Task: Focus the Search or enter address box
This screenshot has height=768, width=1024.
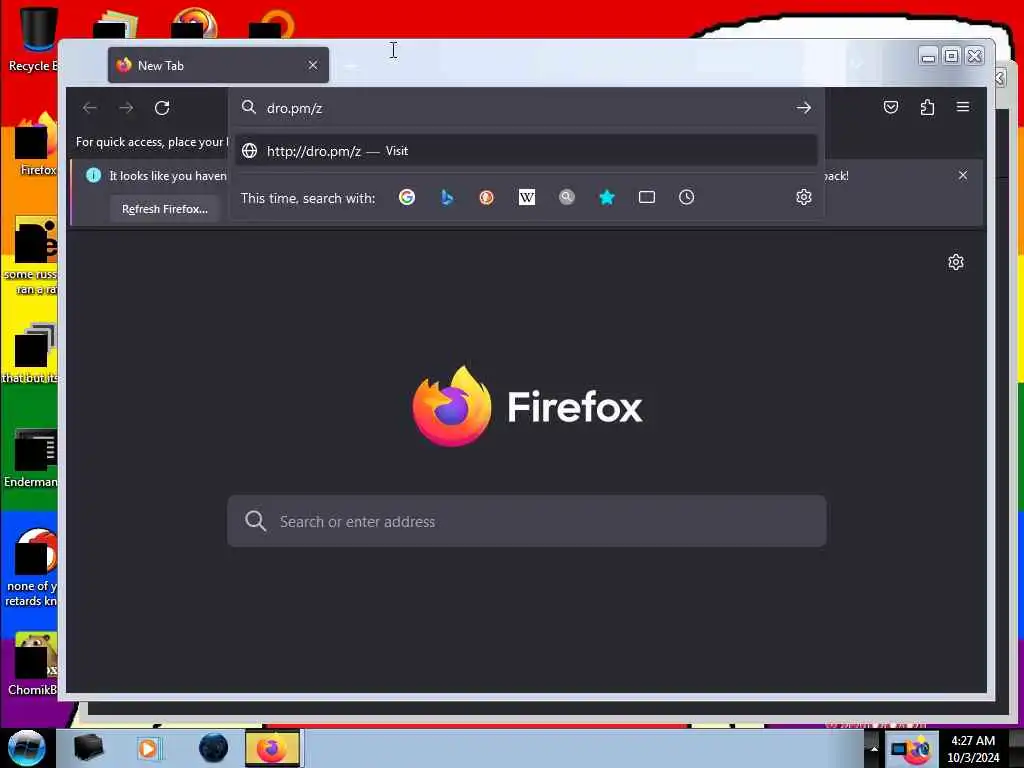Action: click(x=526, y=521)
